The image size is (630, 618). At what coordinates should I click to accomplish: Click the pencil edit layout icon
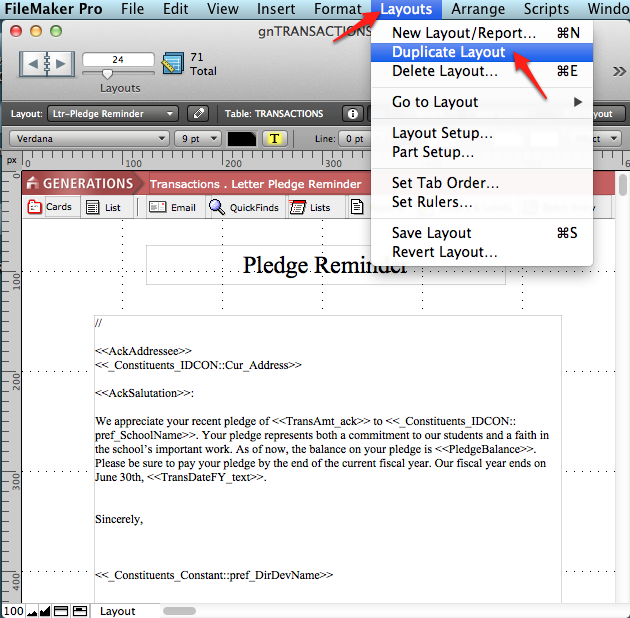pos(199,114)
